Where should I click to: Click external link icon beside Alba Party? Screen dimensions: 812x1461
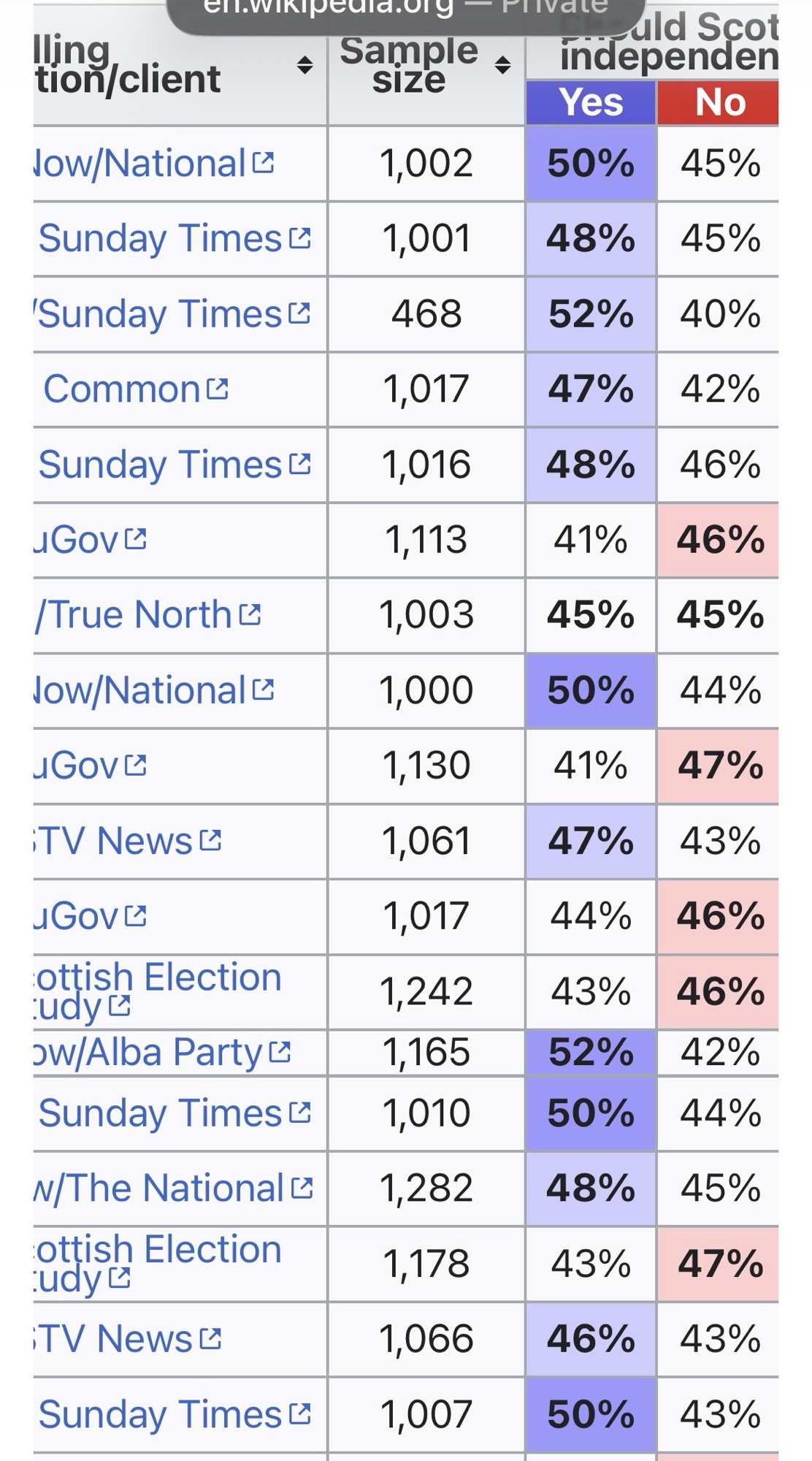click(280, 1052)
